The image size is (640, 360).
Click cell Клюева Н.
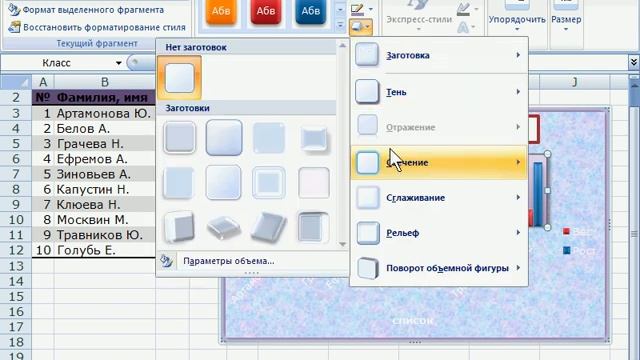[104, 204]
